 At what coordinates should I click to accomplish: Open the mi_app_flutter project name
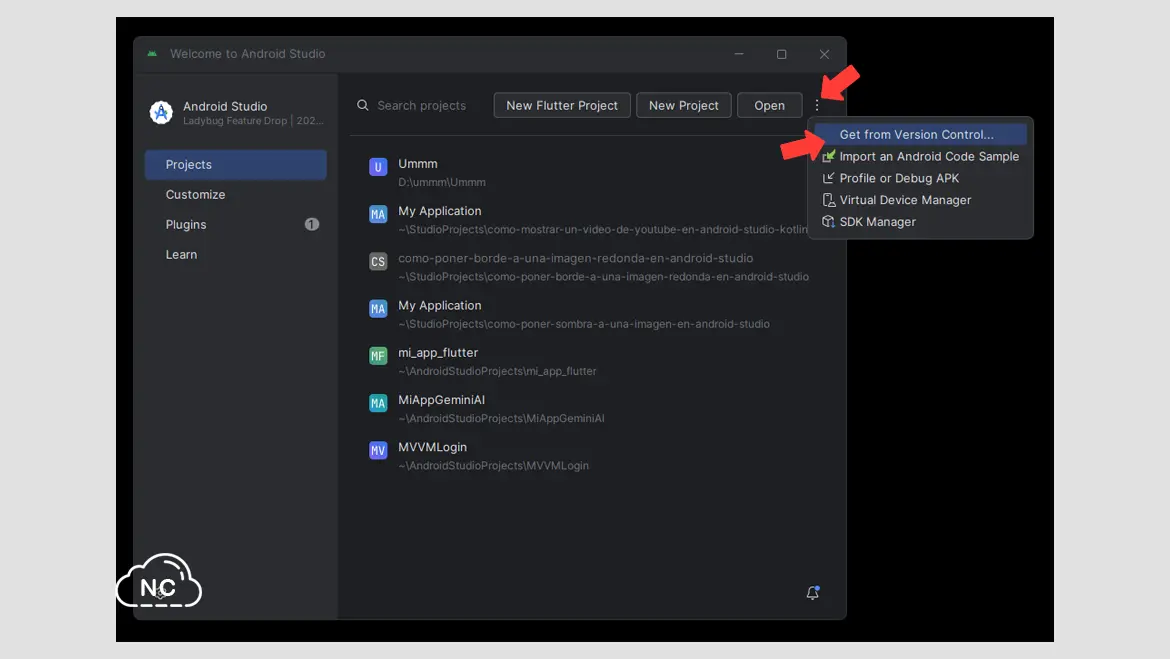point(438,352)
